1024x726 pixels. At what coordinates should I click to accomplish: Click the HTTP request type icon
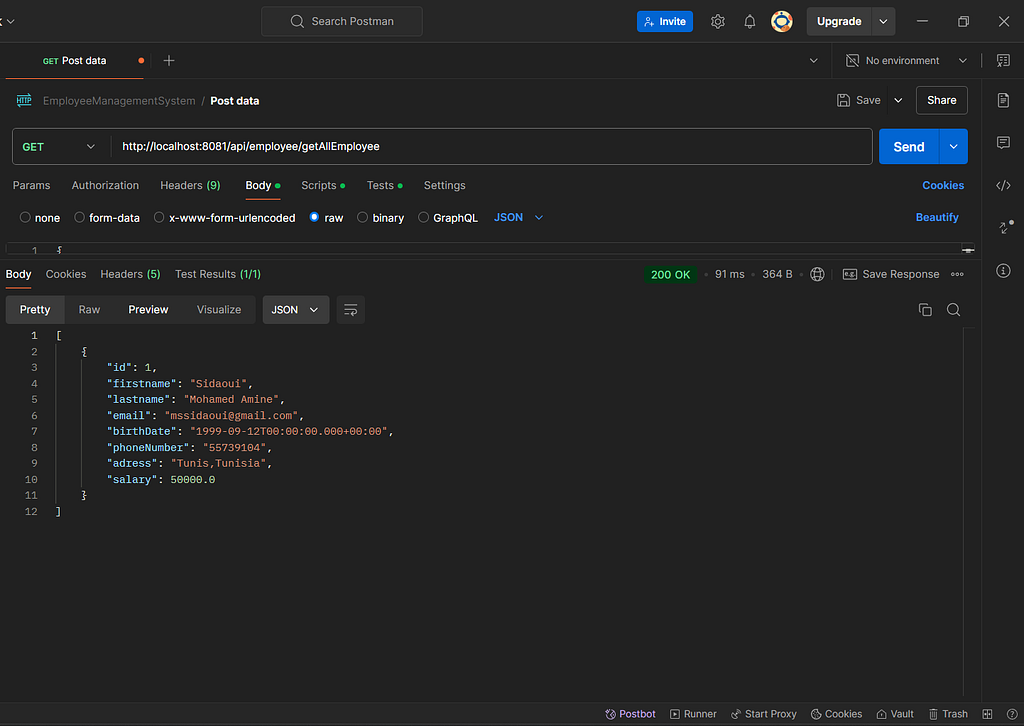pos(24,100)
